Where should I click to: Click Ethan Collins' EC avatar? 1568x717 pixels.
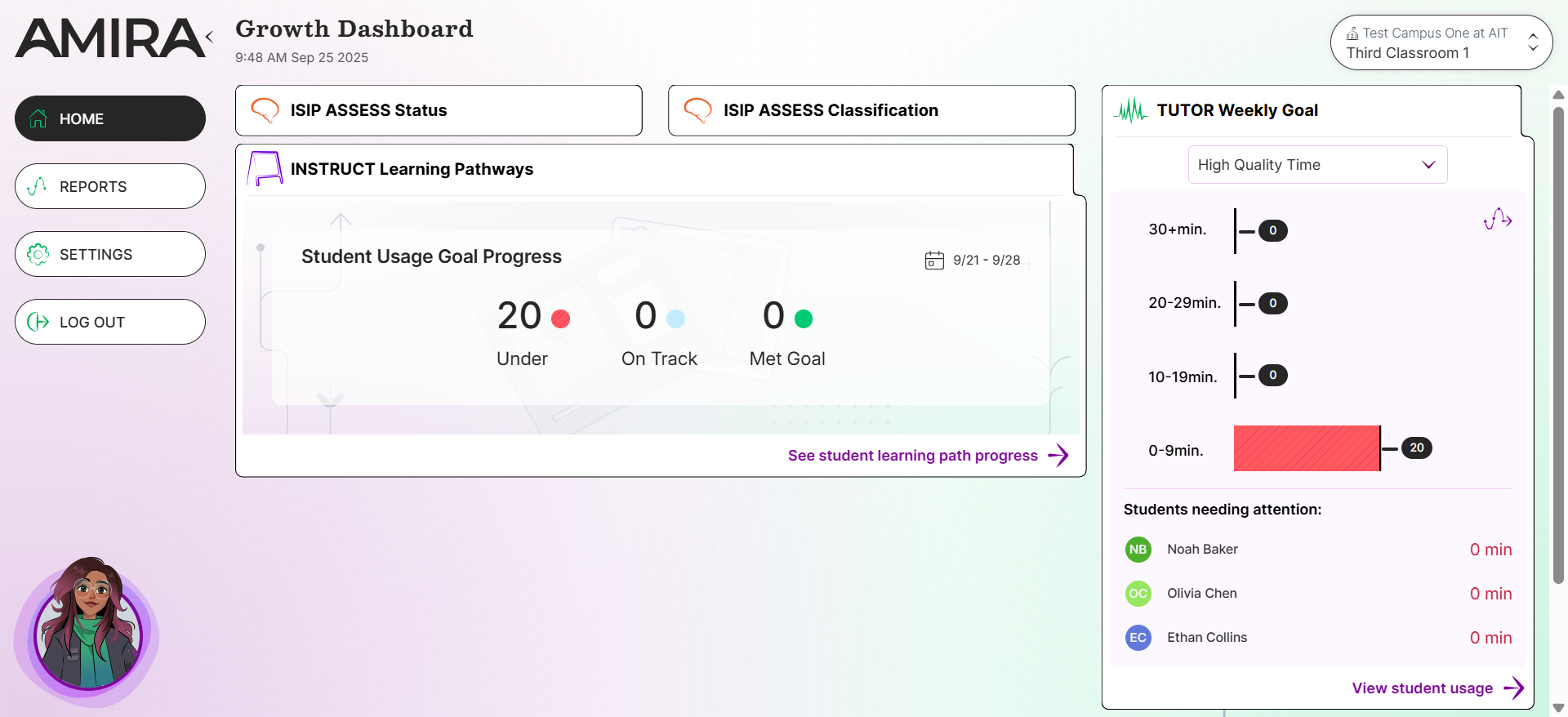pyautogui.click(x=1138, y=638)
